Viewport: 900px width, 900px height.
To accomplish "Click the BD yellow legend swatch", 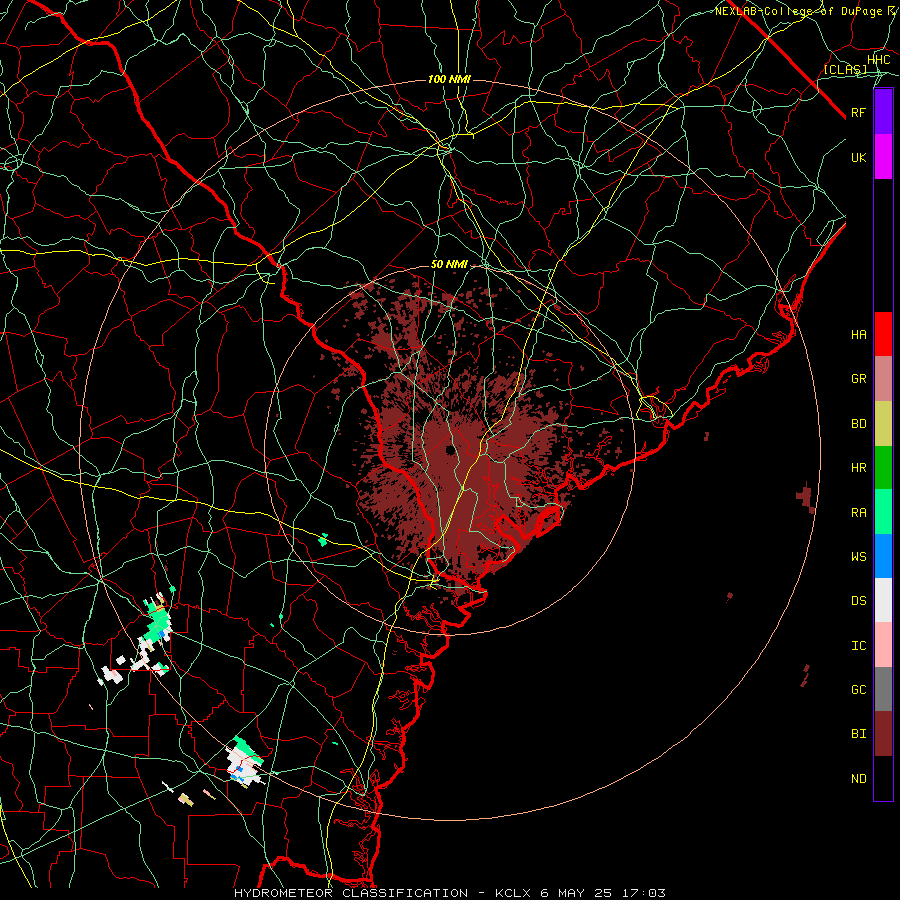I will coord(883,424).
